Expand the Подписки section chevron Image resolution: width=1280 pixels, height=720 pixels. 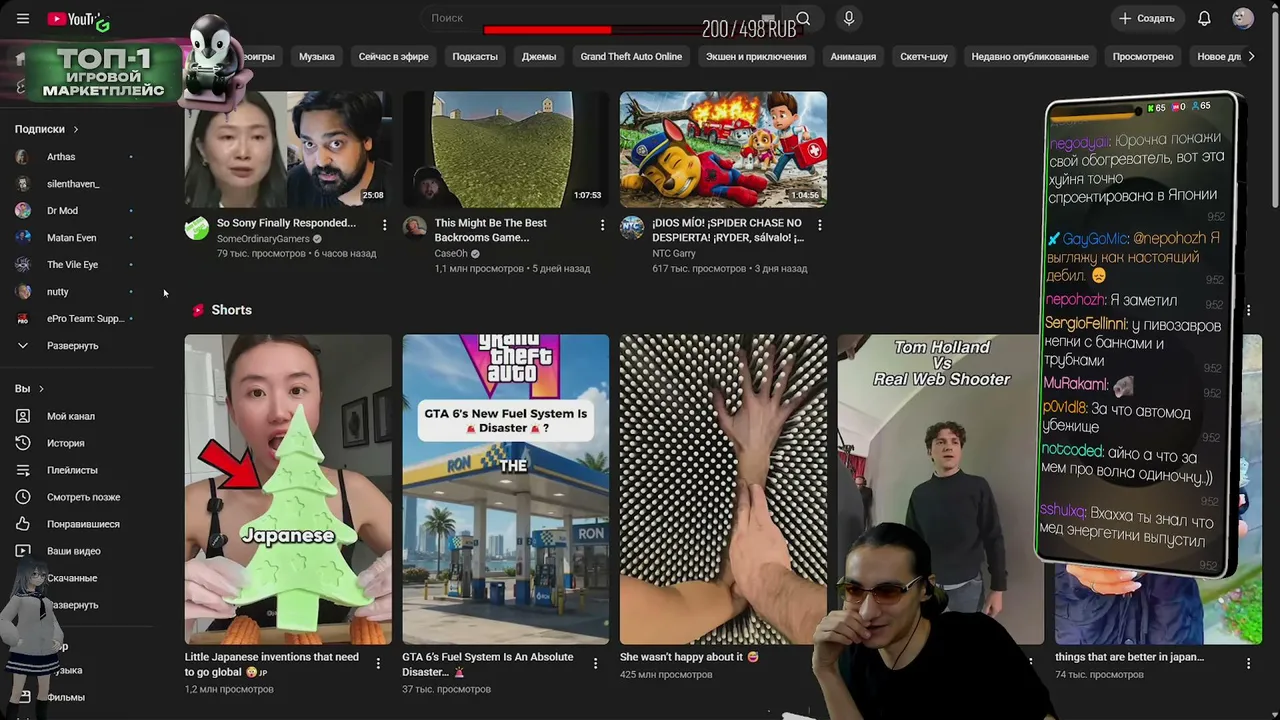[75, 129]
